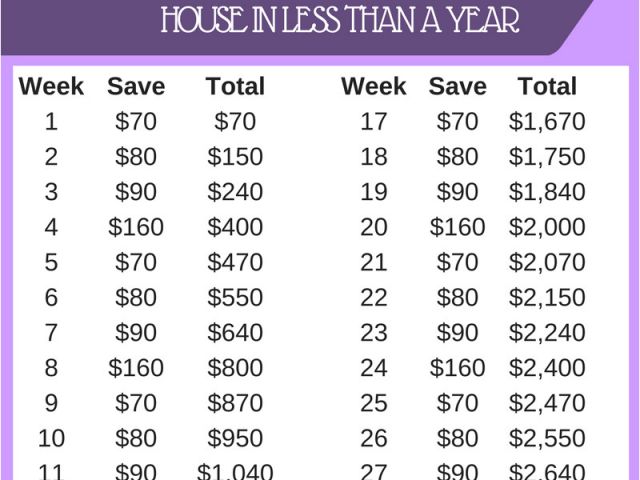The height and width of the screenshot is (480, 640).
Task: Click the $1,840 total in week 19
Action: coord(547,192)
